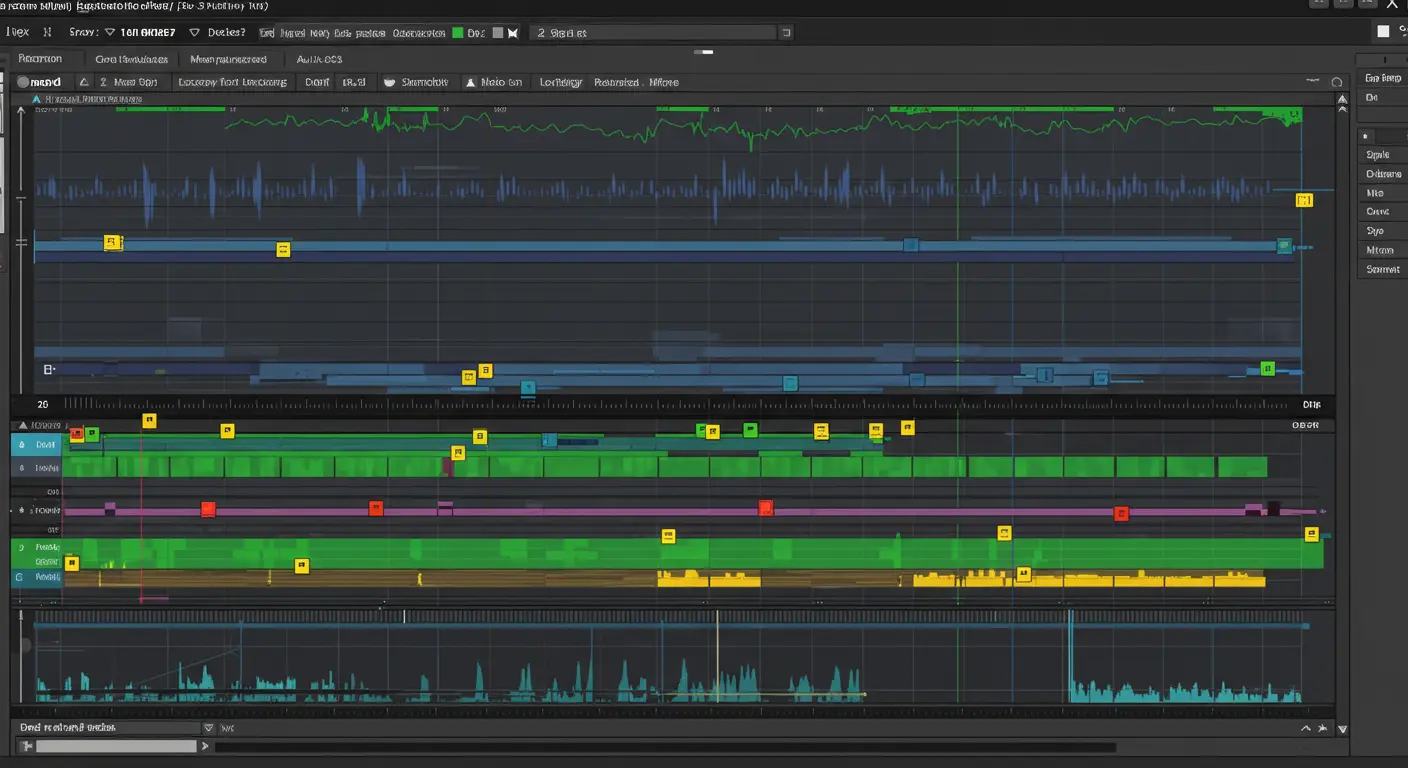The width and height of the screenshot is (1408, 768).
Task: Select "Somnet" in the right panel list
Action: coord(1383,269)
